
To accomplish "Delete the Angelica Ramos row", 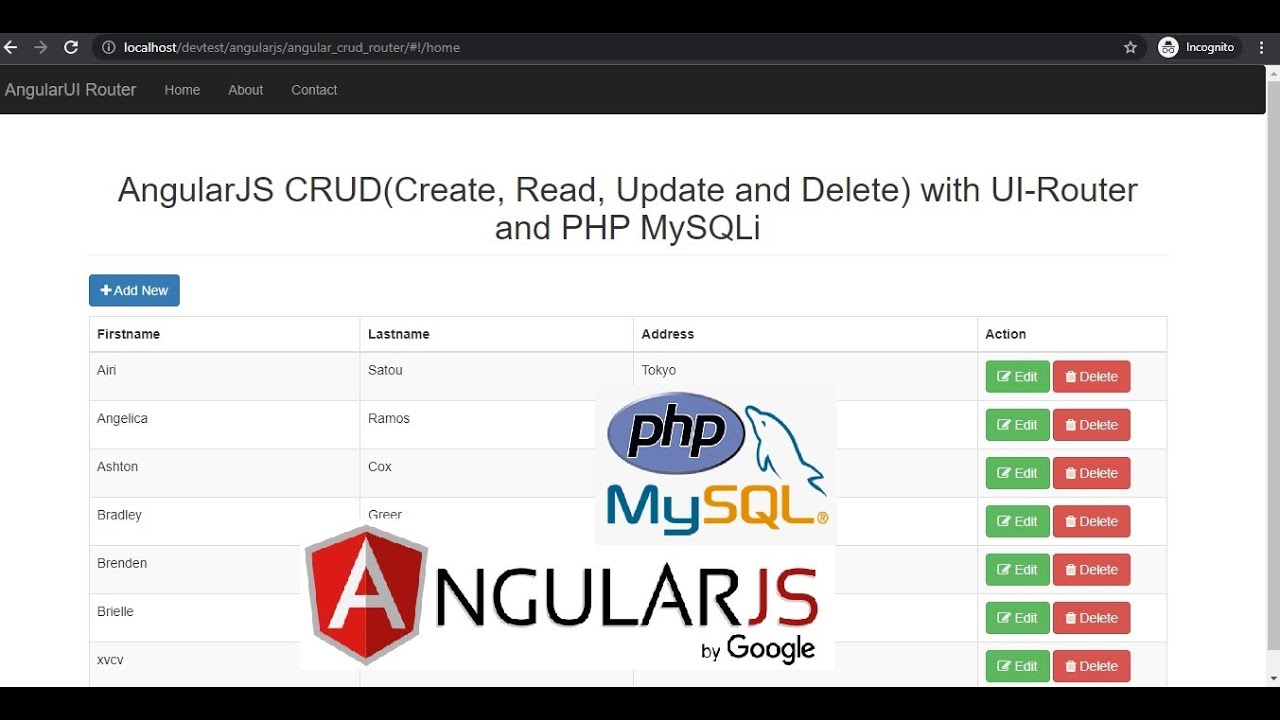I will pyautogui.click(x=1091, y=425).
